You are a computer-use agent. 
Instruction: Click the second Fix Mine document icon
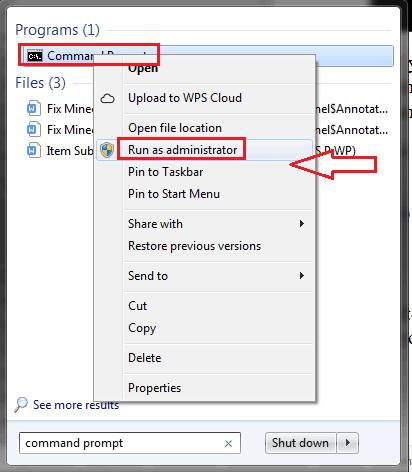(x=34, y=129)
